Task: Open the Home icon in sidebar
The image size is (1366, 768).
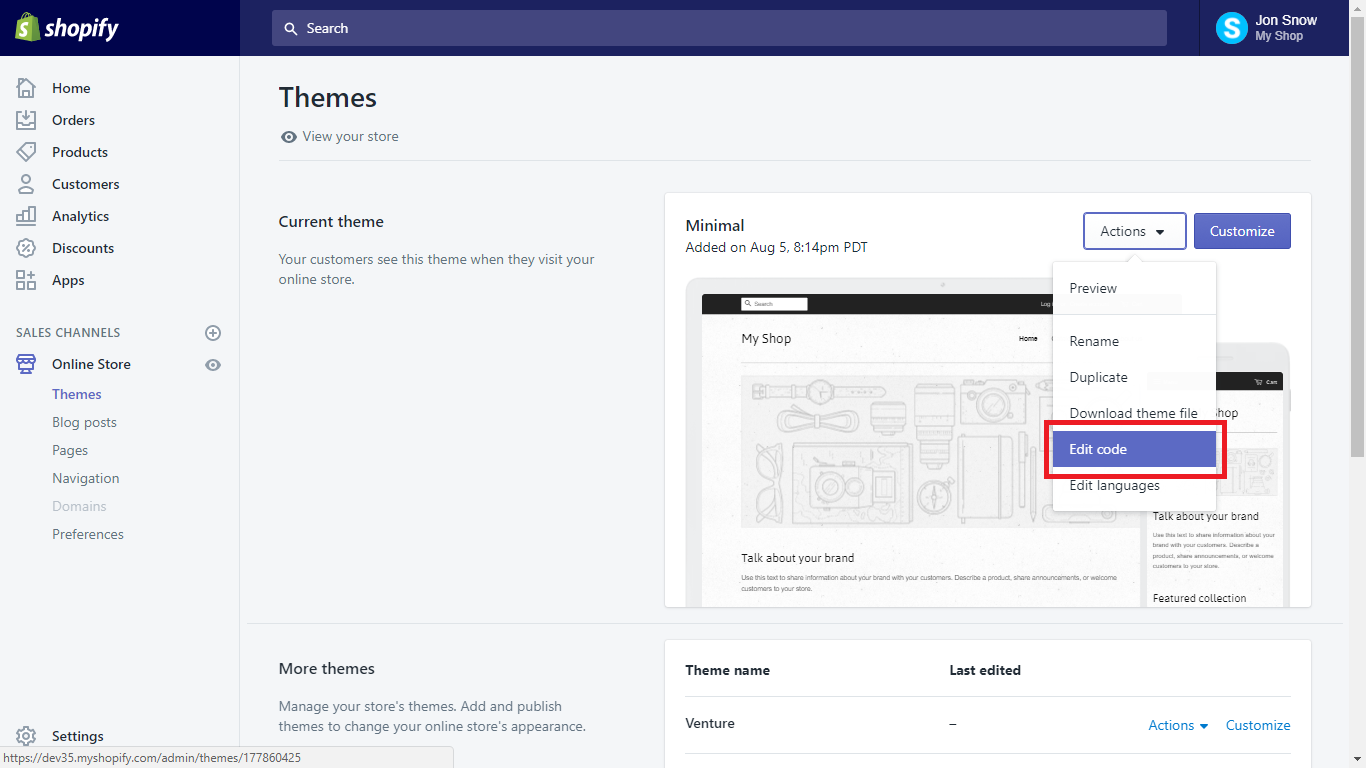Action: (x=26, y=88)
